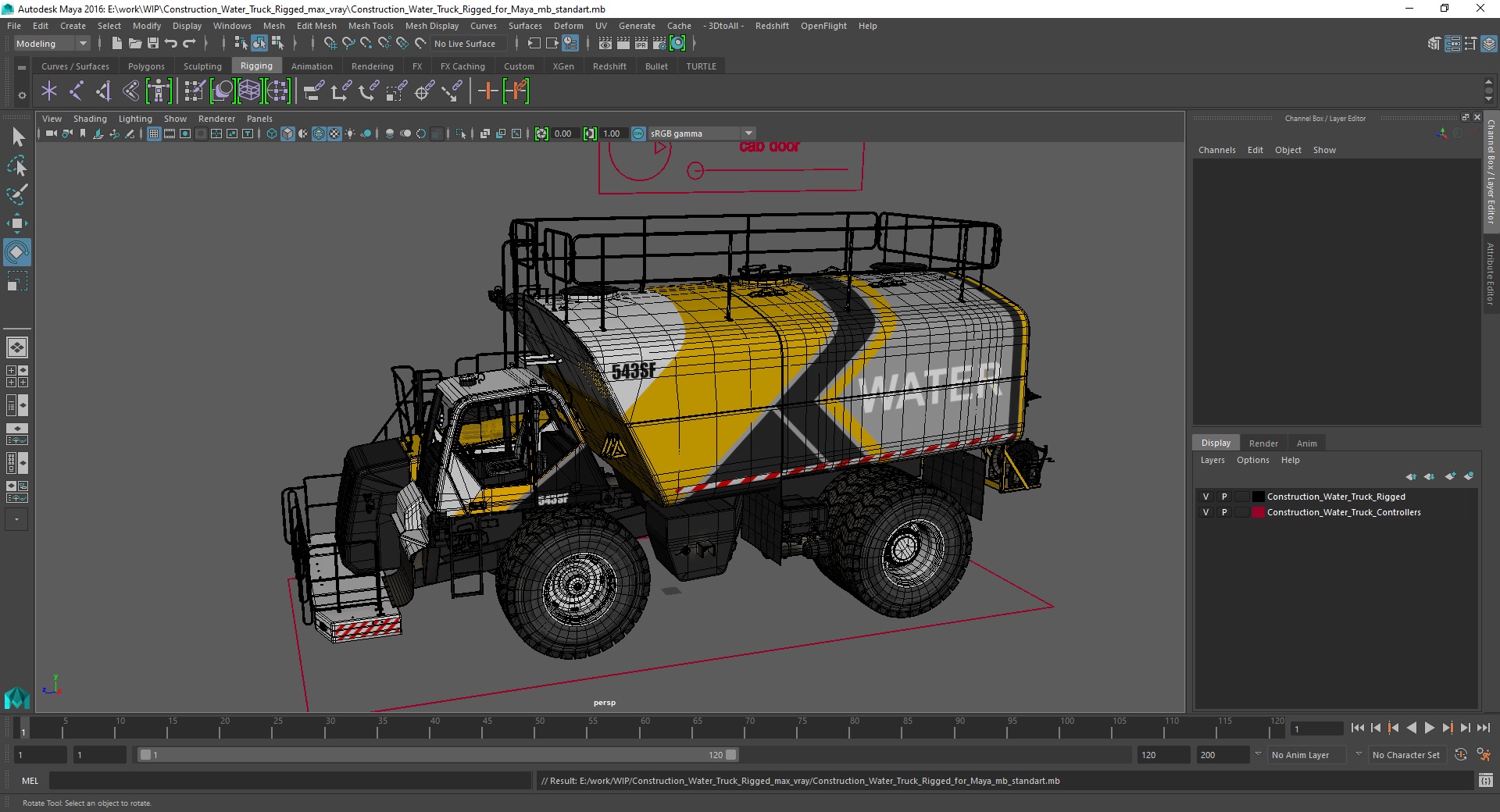Apply the Orient constraint shelf icon

tap(368, 91)
